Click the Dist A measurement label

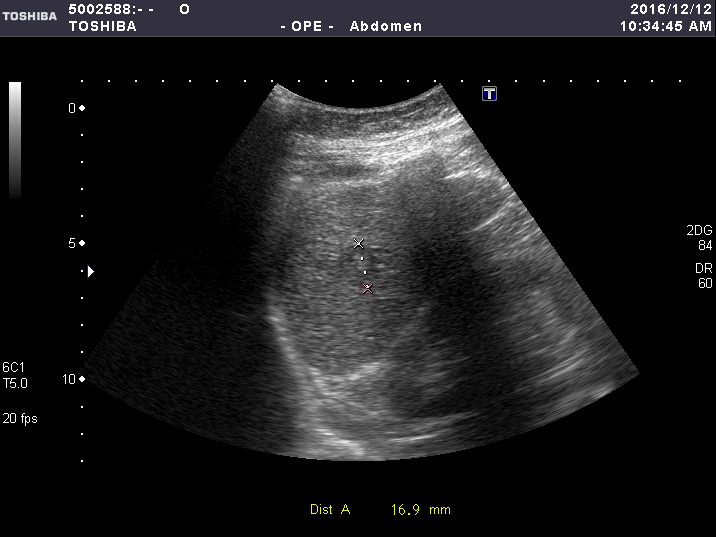tap(330, 510)
